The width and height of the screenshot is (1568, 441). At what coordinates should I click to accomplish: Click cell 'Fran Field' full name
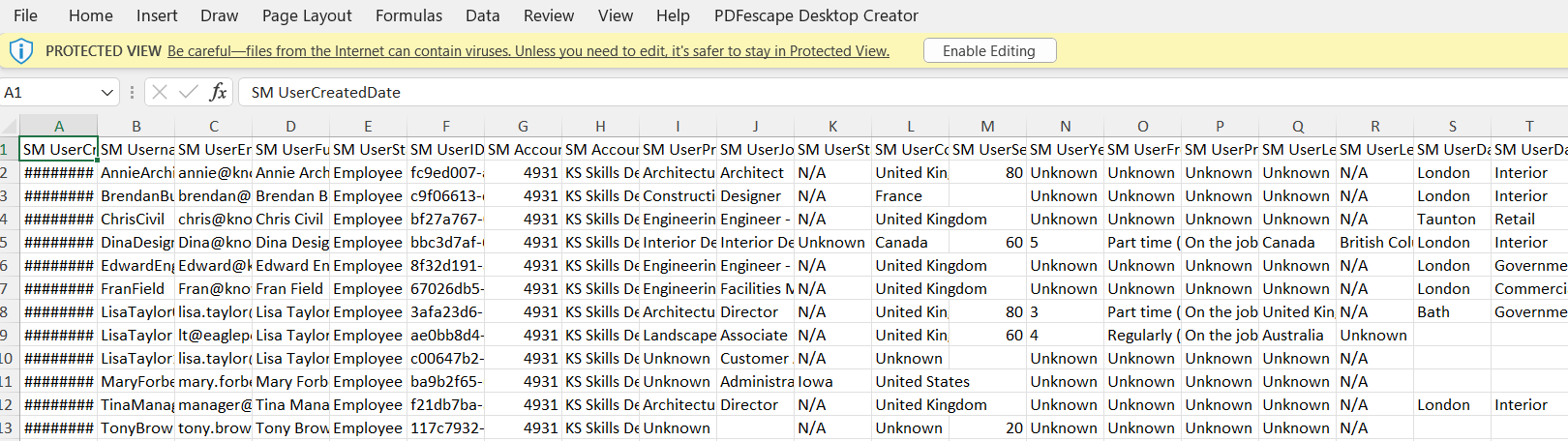tap(291, 289)
